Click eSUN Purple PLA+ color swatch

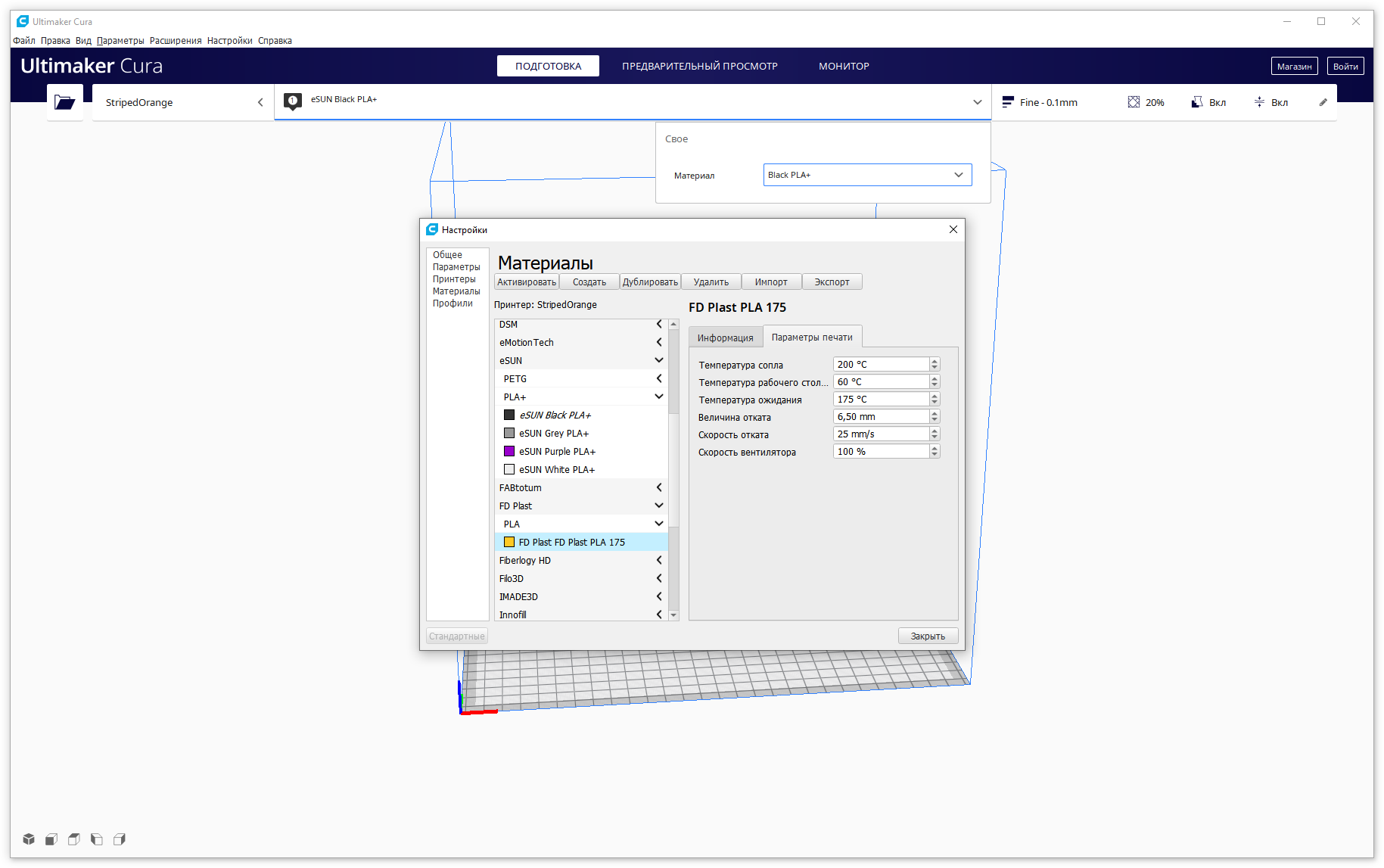tap(509, 451)
